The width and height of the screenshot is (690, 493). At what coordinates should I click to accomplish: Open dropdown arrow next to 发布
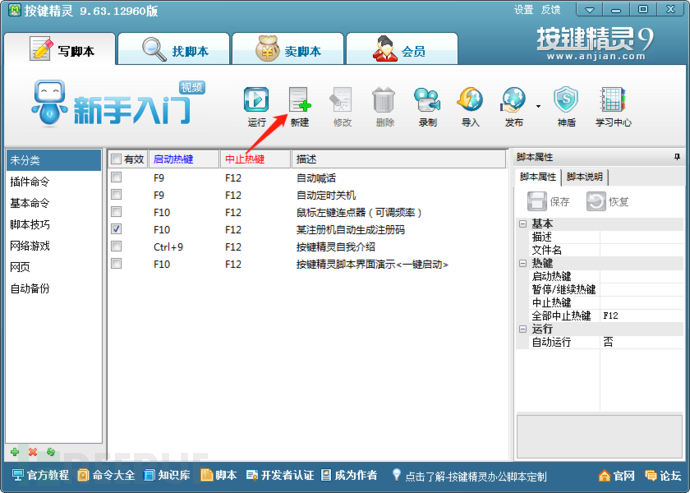(x=538, y=106)
